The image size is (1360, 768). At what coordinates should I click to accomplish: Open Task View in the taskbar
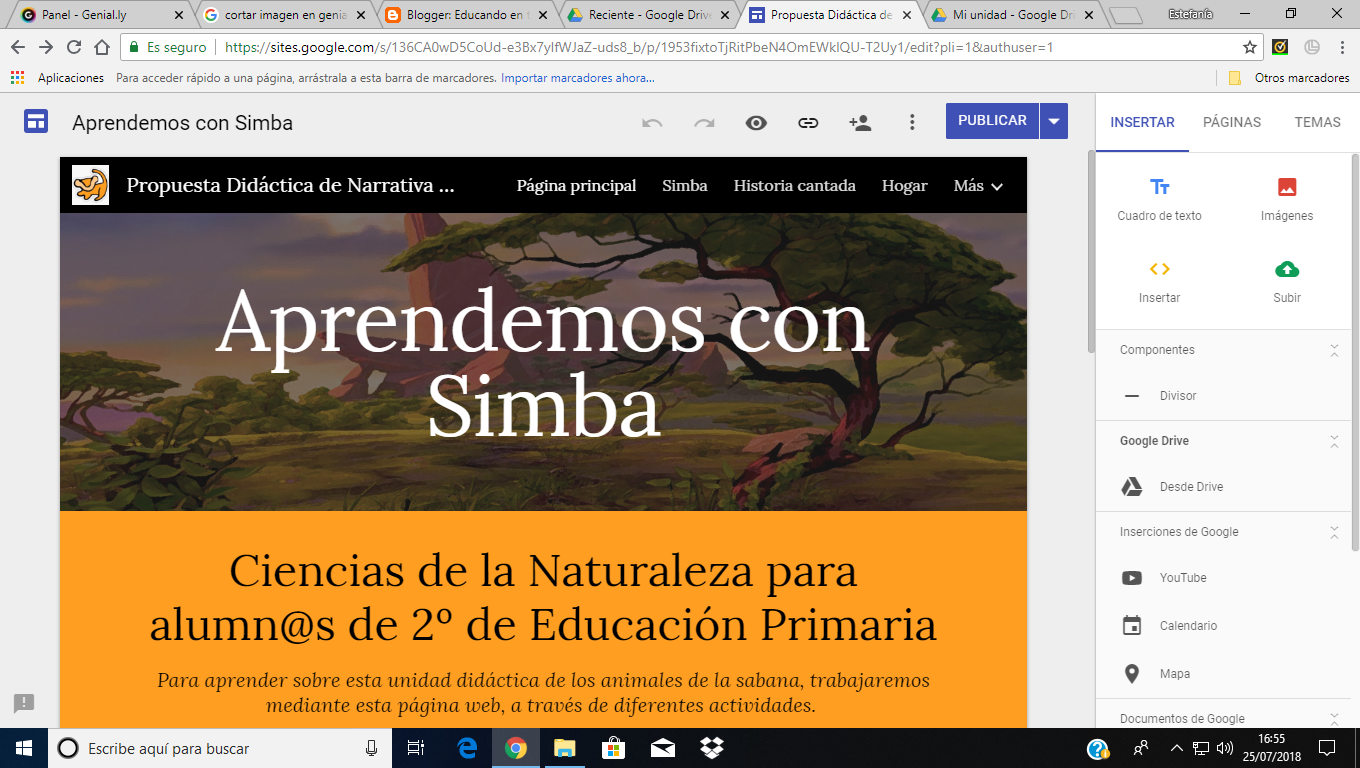417,748
